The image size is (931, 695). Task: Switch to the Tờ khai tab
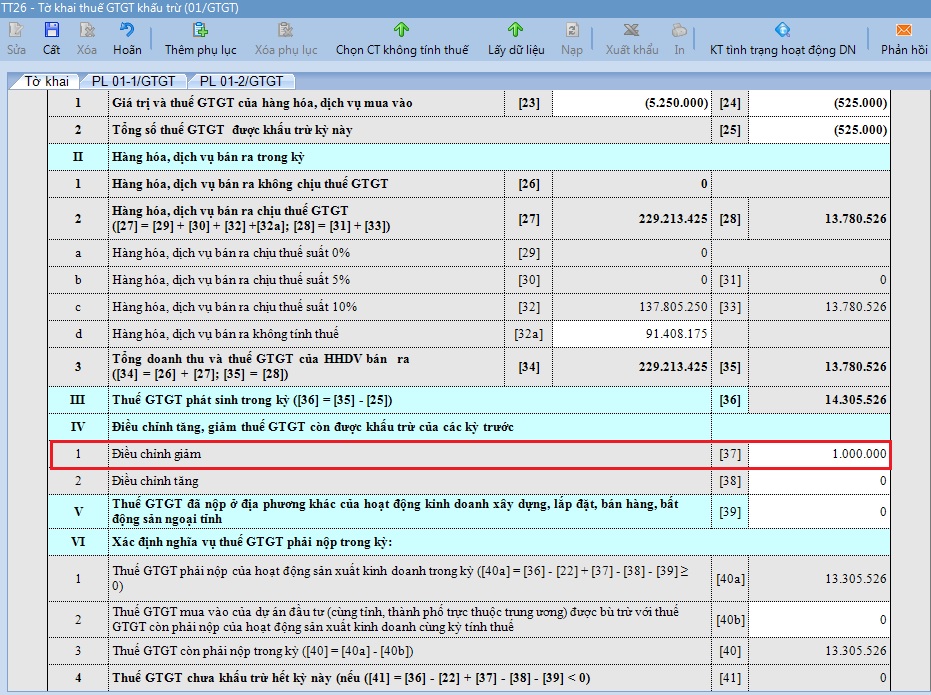46,81
